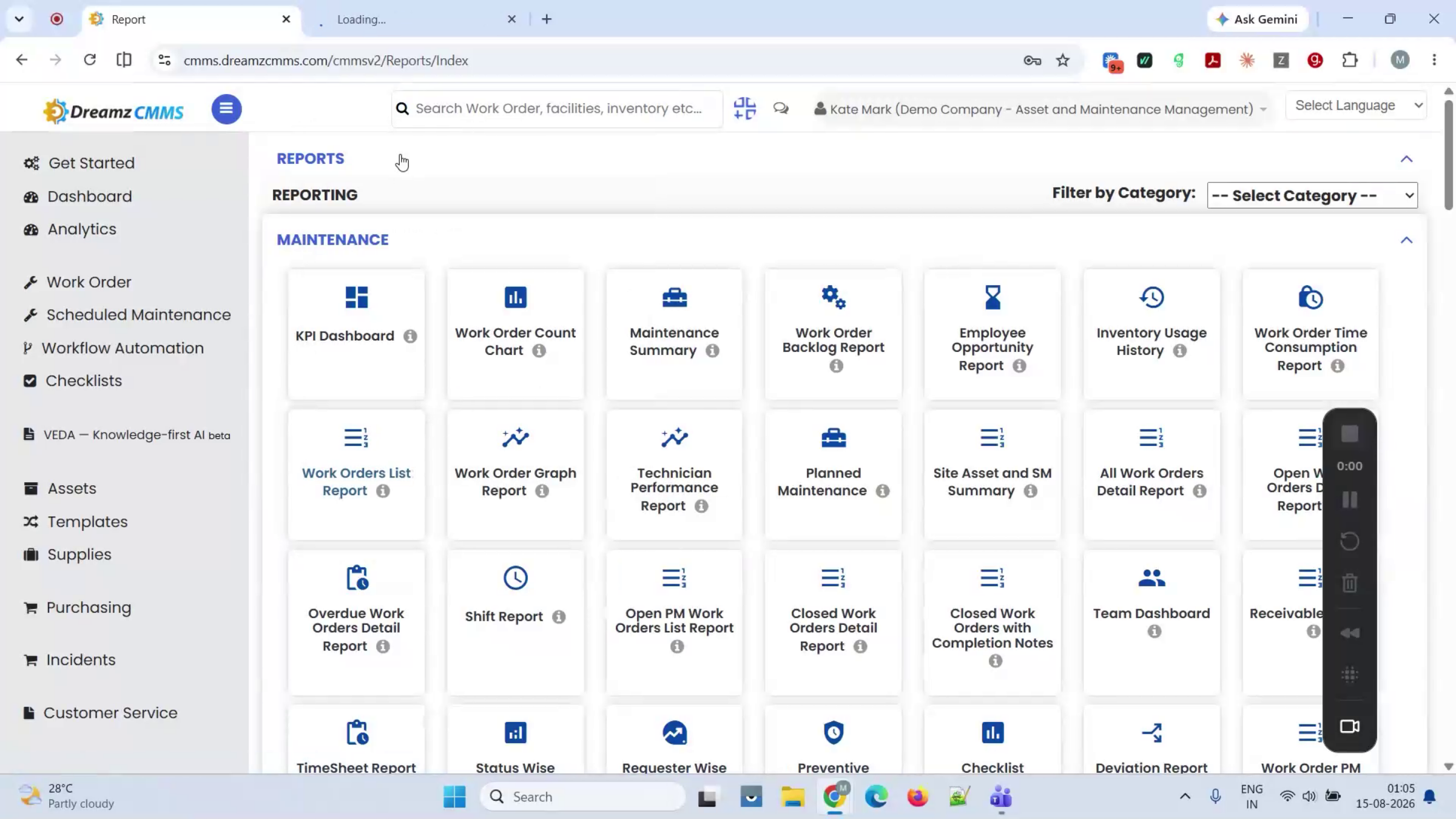The width and height of the screenshot is (1456, 819).
Task: Open Open PM Work Orders List Report
Action: tap(674, 621)
